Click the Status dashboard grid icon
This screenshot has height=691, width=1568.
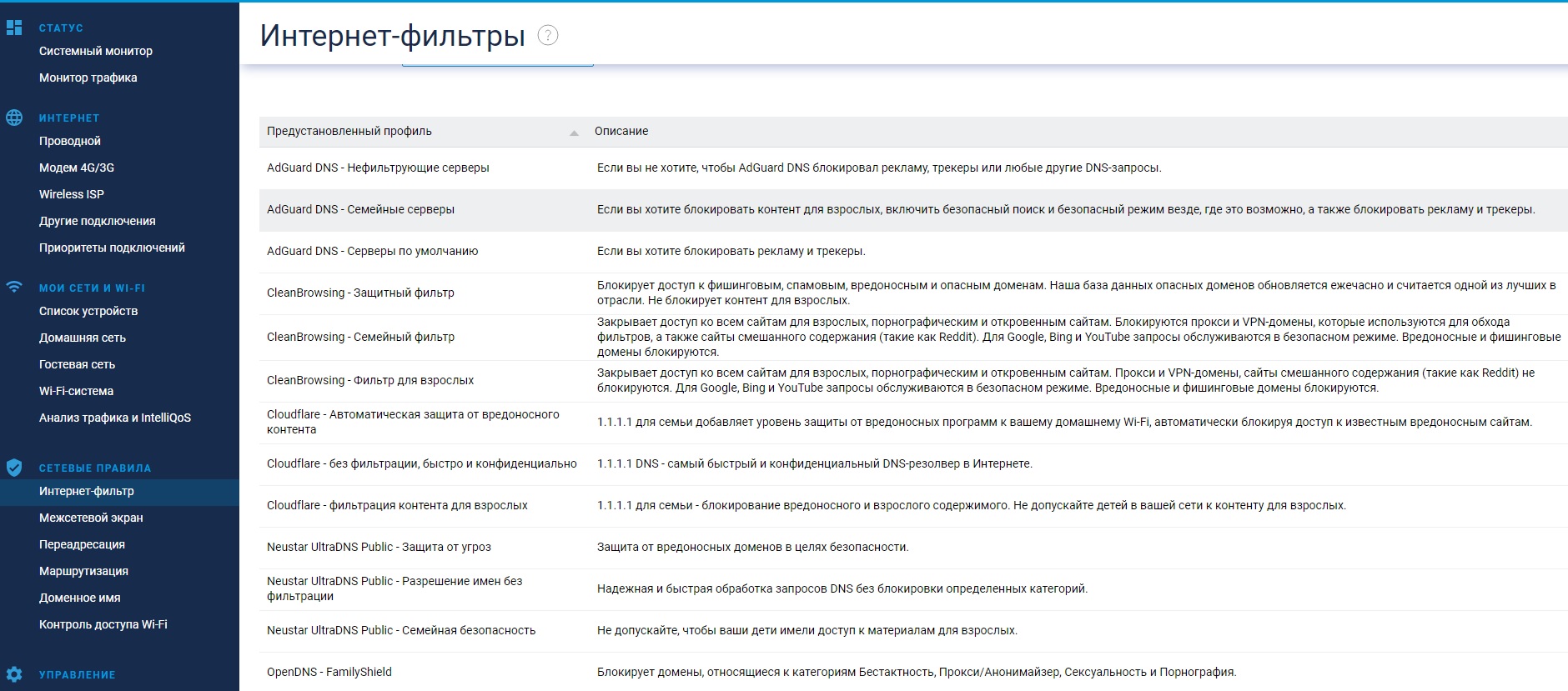[x=14, y=28]
